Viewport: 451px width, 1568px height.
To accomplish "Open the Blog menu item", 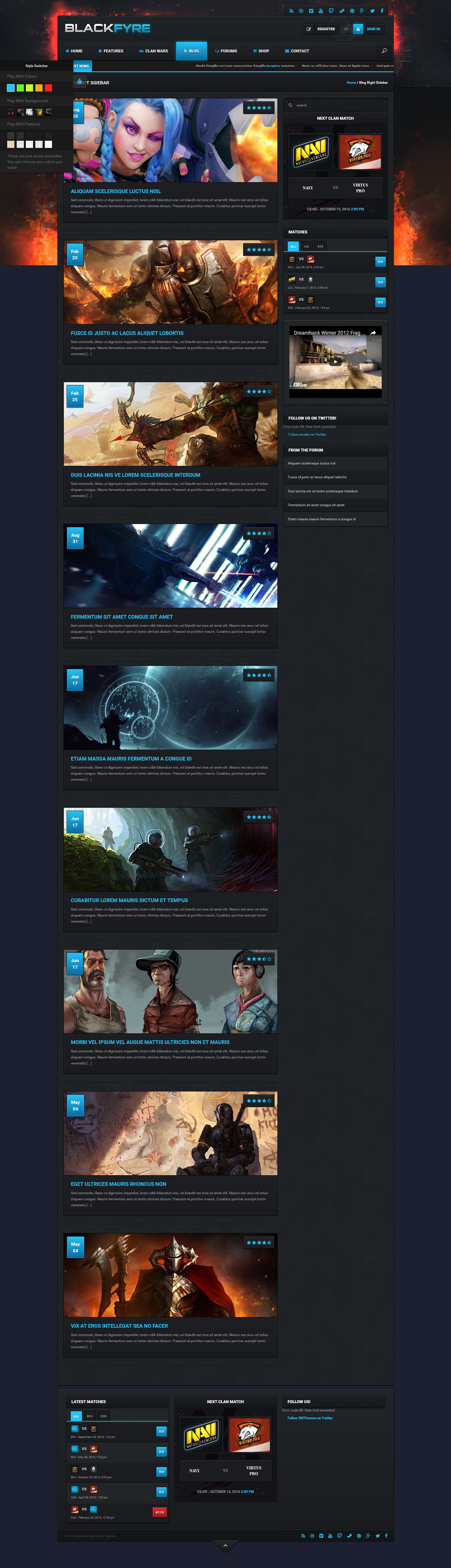I will (x=191, y=51).
